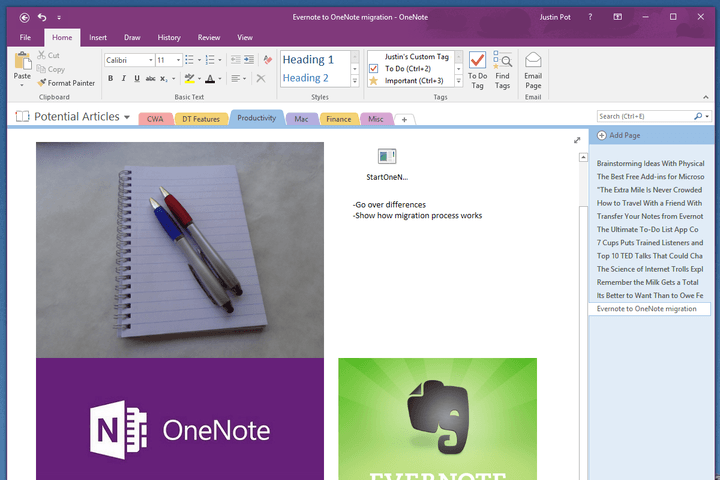Open the Potential Articles notebook dropdown
Screen dimensions: 720x480
pos(127,117)
